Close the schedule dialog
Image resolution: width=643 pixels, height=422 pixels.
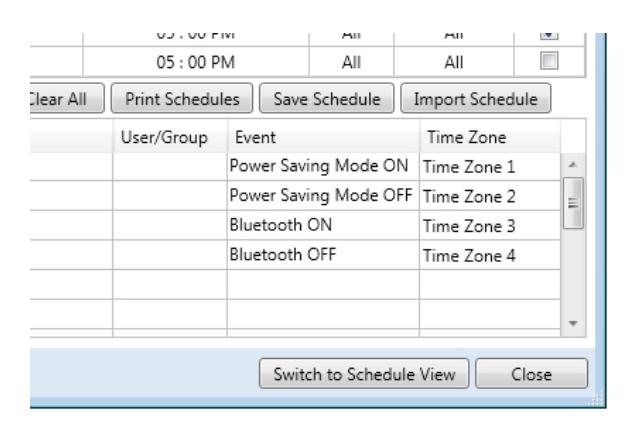[531, 374]
